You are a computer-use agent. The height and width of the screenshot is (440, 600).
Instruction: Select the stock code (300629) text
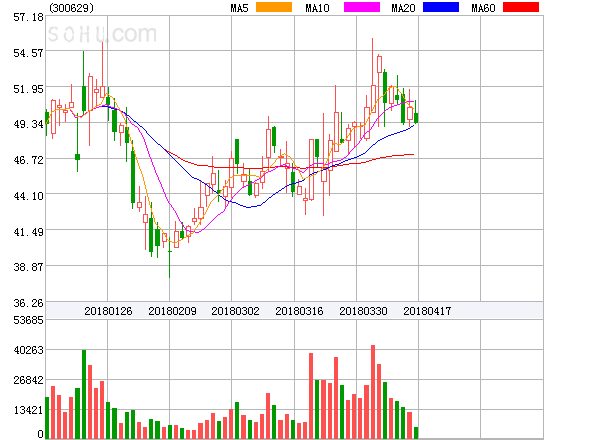[x=71, y=8]
